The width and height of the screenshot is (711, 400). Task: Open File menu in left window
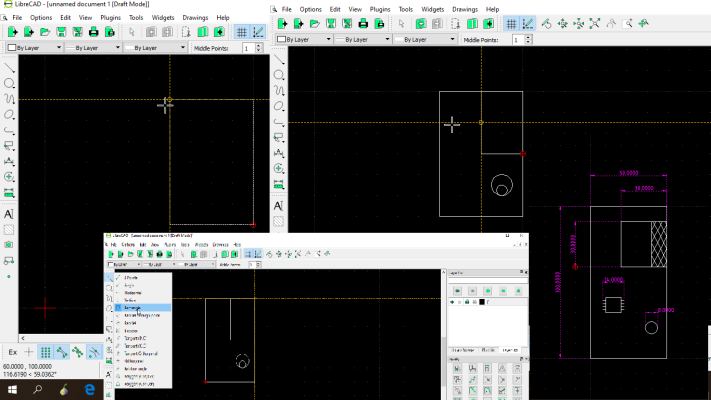coord(17,18)
